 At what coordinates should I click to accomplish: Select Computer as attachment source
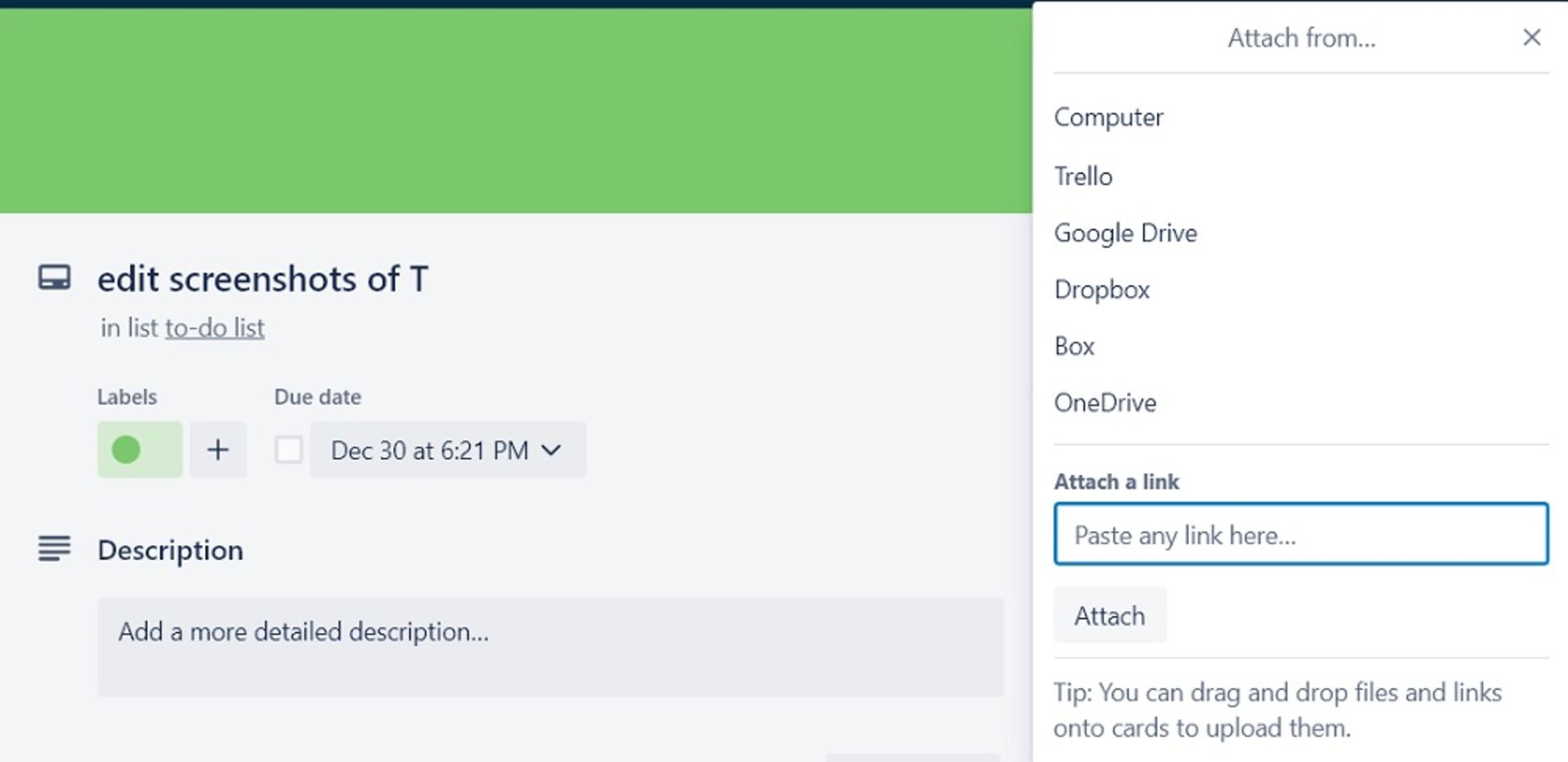coord(1108,118)
